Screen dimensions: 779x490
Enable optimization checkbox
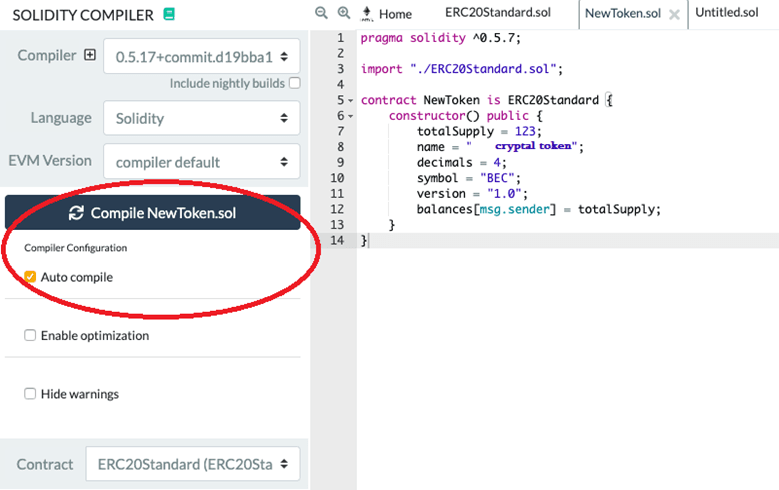[30, 335]
